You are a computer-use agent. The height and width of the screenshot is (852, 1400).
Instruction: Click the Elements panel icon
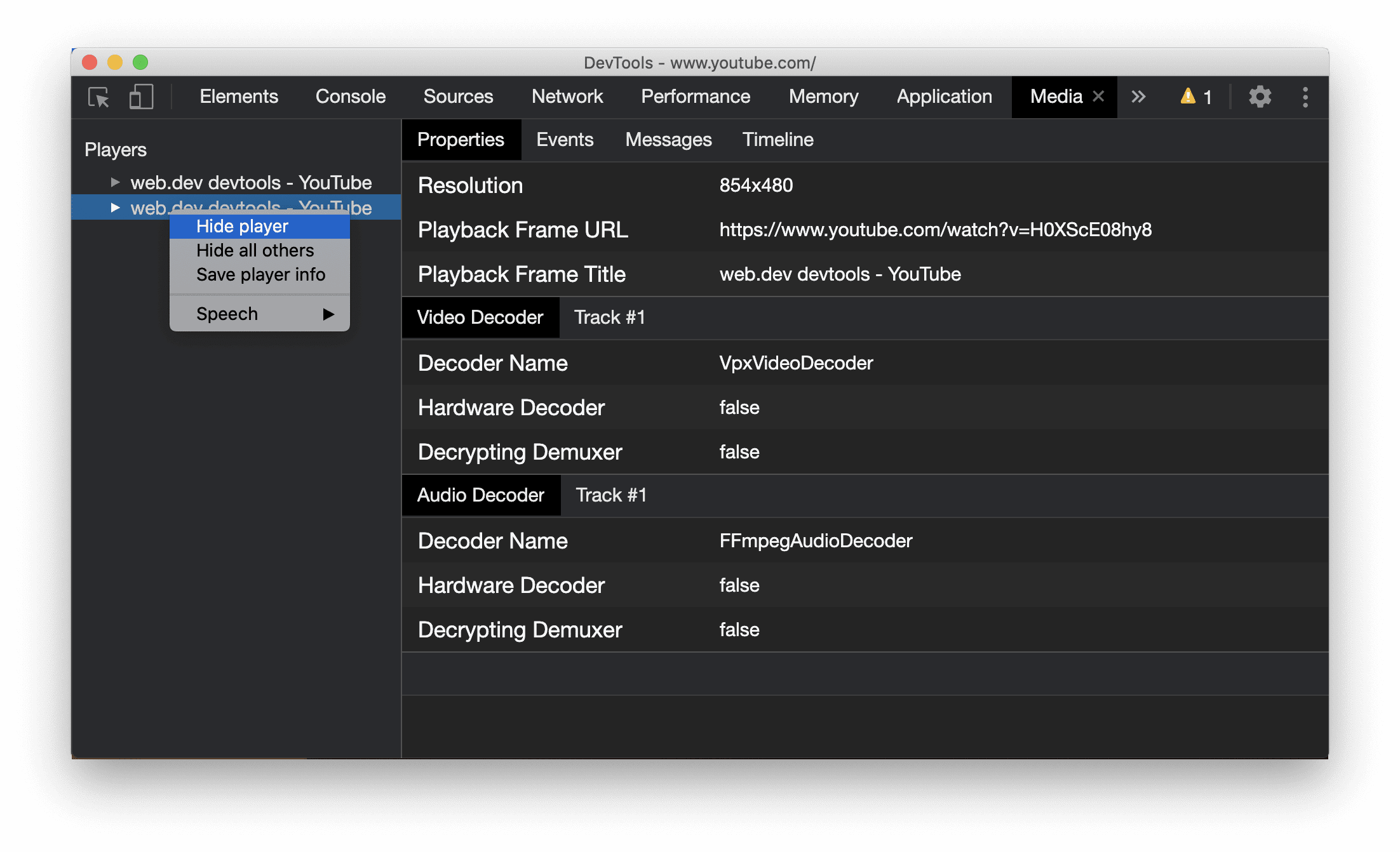coord(238,97)
